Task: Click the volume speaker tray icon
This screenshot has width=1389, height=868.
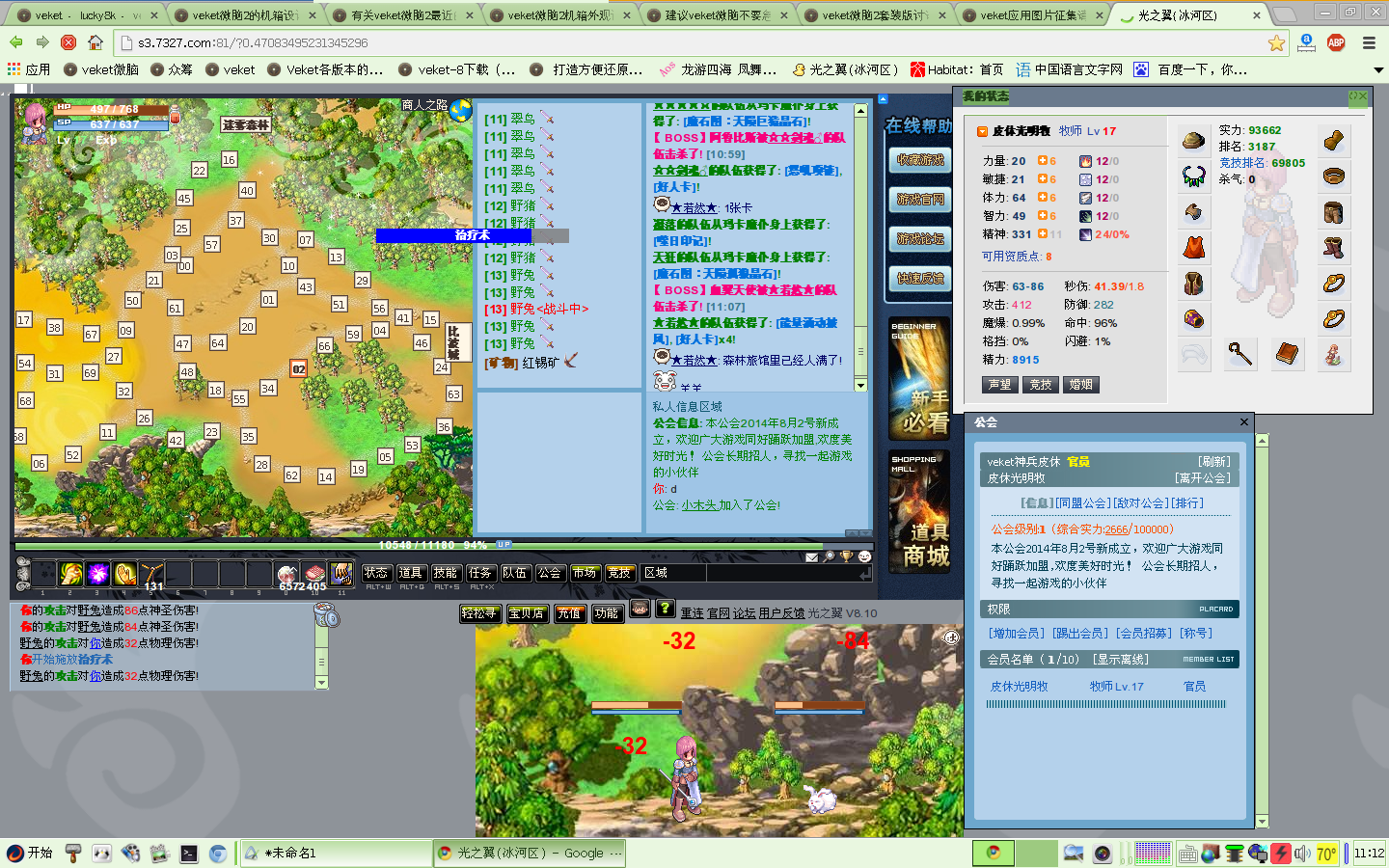Action: (x=1302, y=854)
